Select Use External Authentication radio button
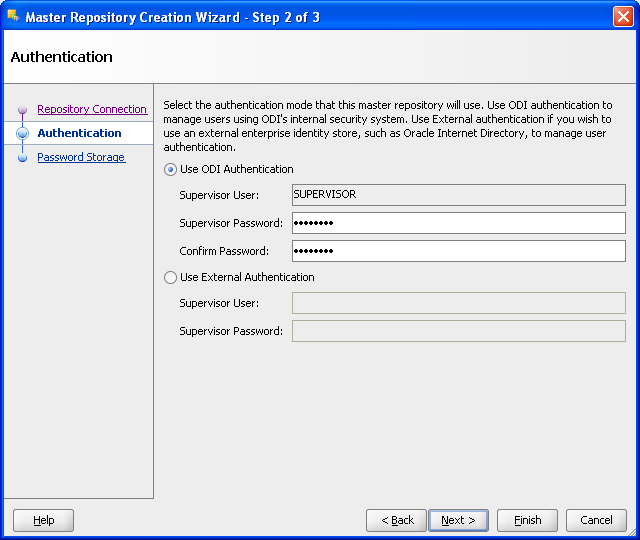 (x=170, y=278)
